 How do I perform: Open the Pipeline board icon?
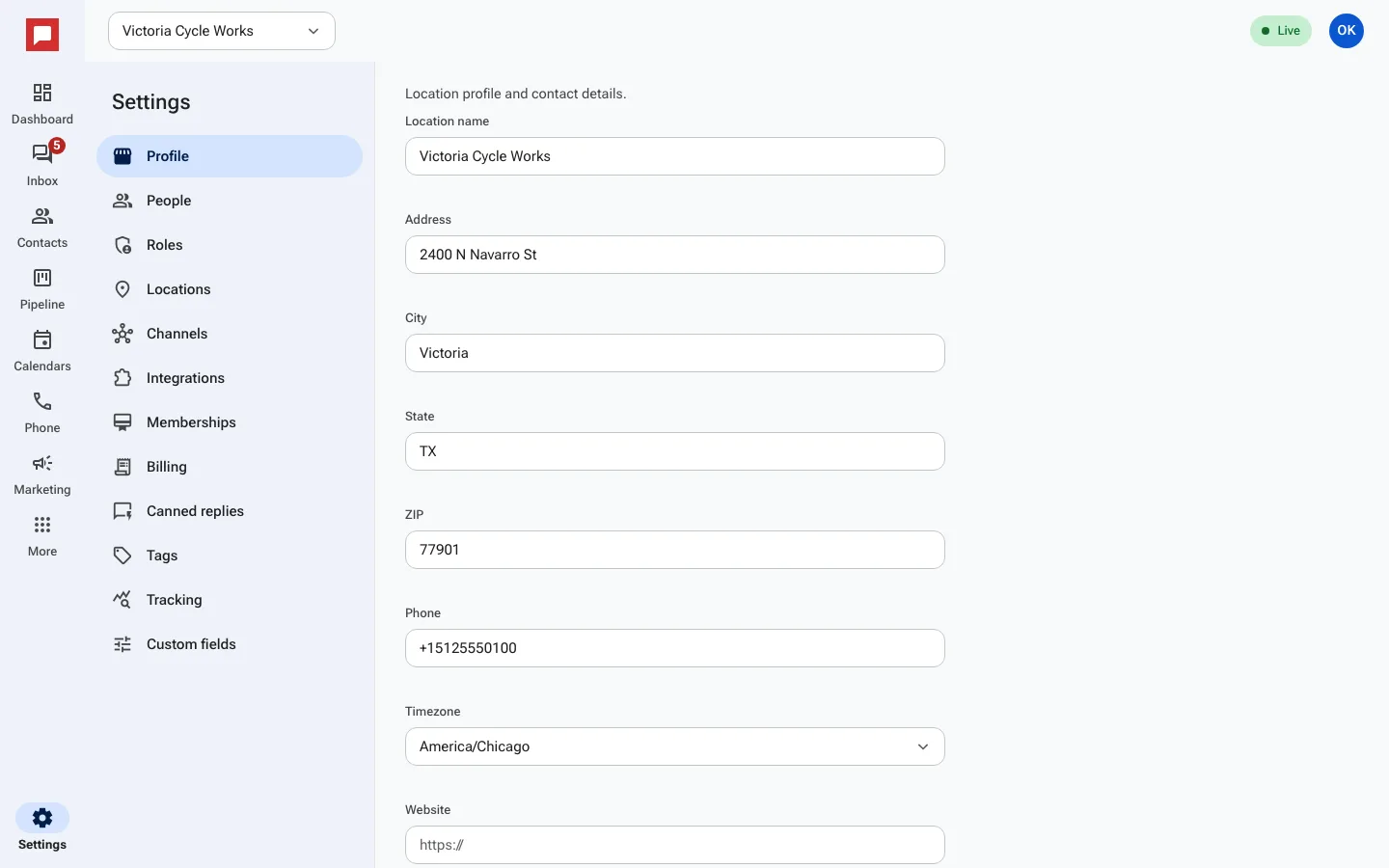(42, 278)
